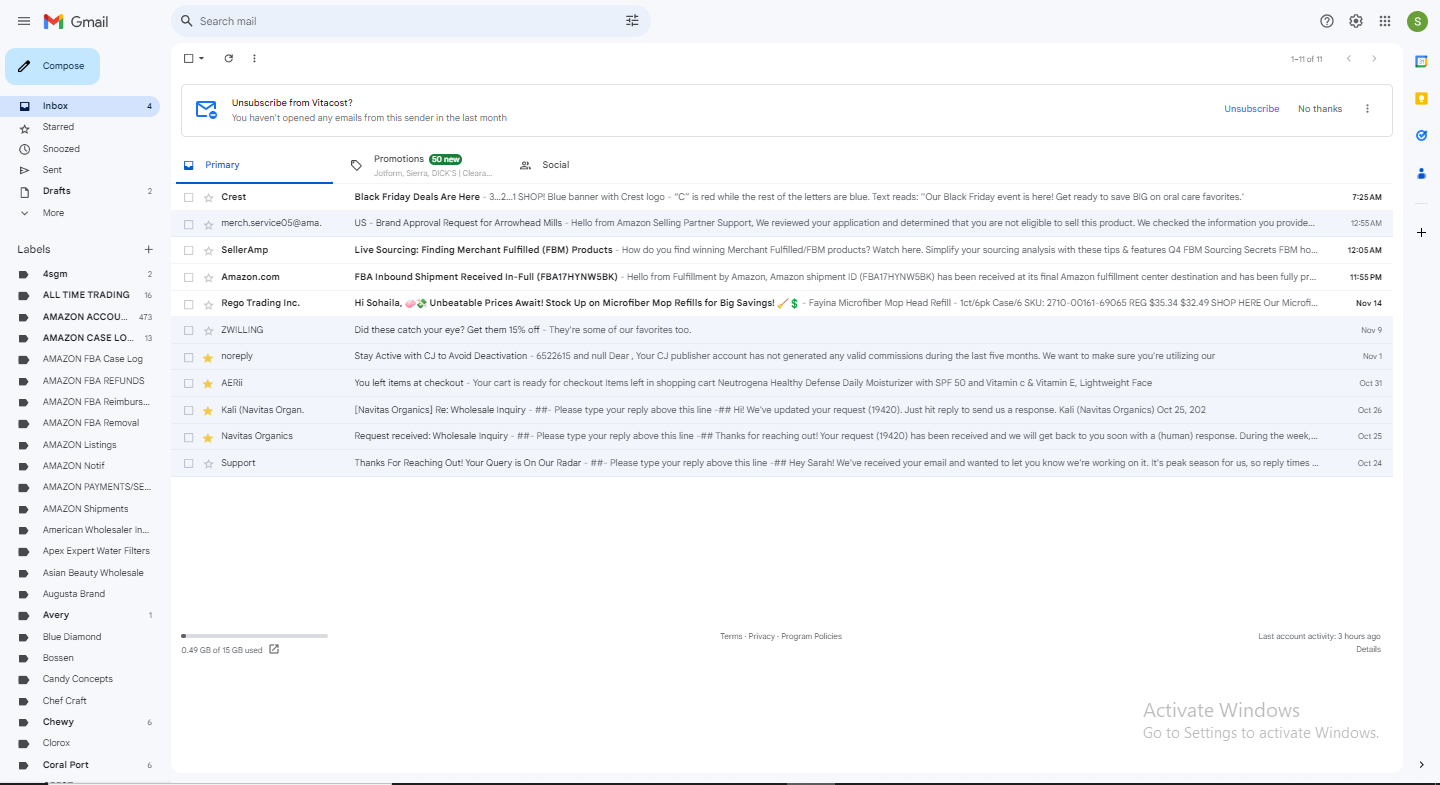Screen dimensions: 1440x785
Task: Open the Sent folder
Action: click(x=80, y=170)
